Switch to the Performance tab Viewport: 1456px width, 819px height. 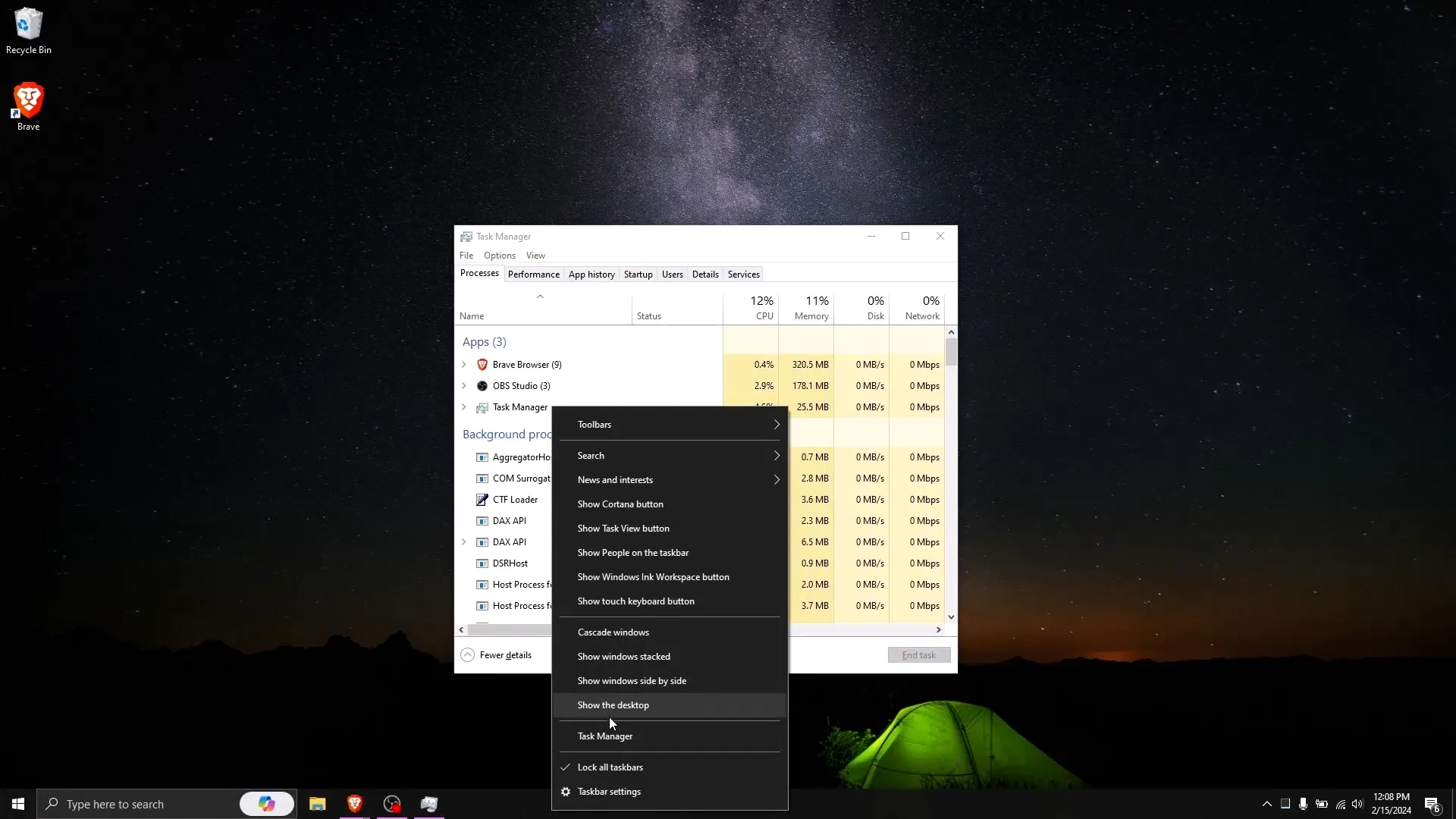[x=533, y=275]
